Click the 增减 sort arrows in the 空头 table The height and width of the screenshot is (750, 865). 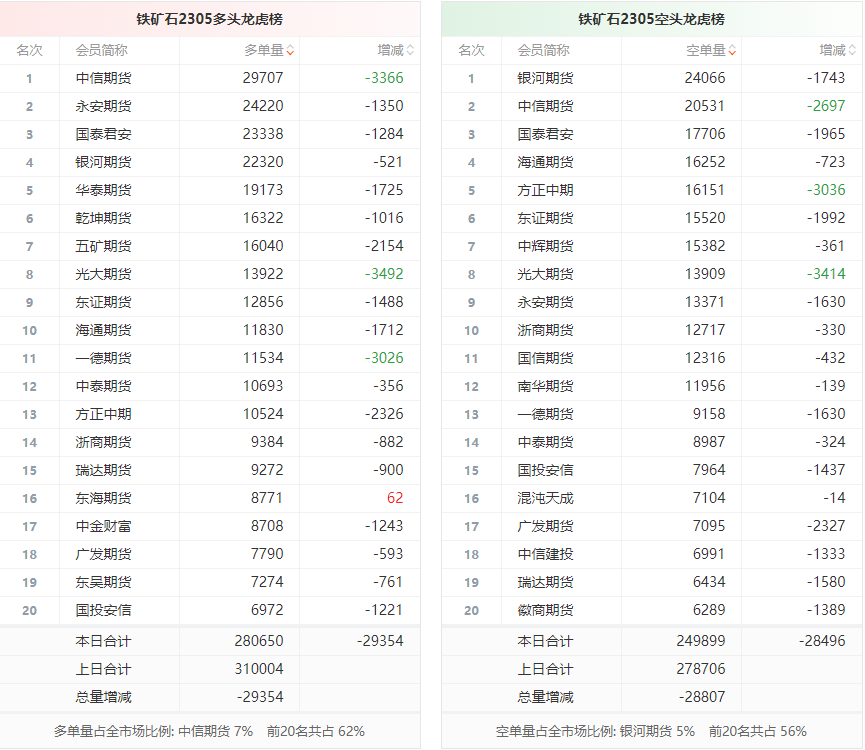point(852,51)
